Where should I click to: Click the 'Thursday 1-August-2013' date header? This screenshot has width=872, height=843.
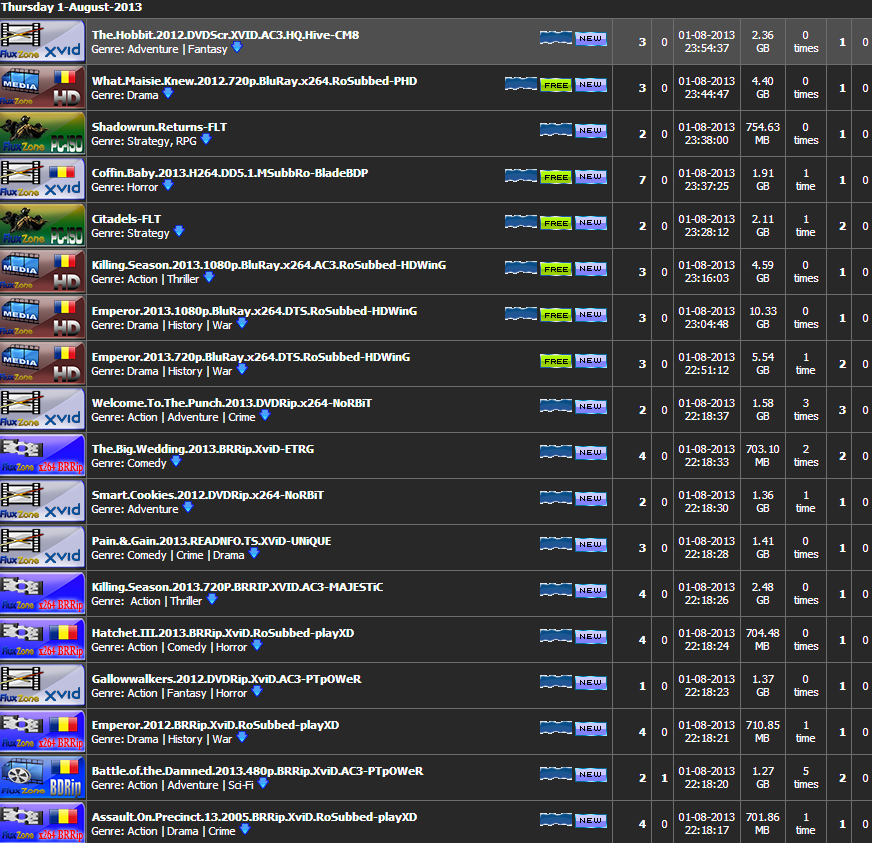pyautogui.click(x=71, y=7)
